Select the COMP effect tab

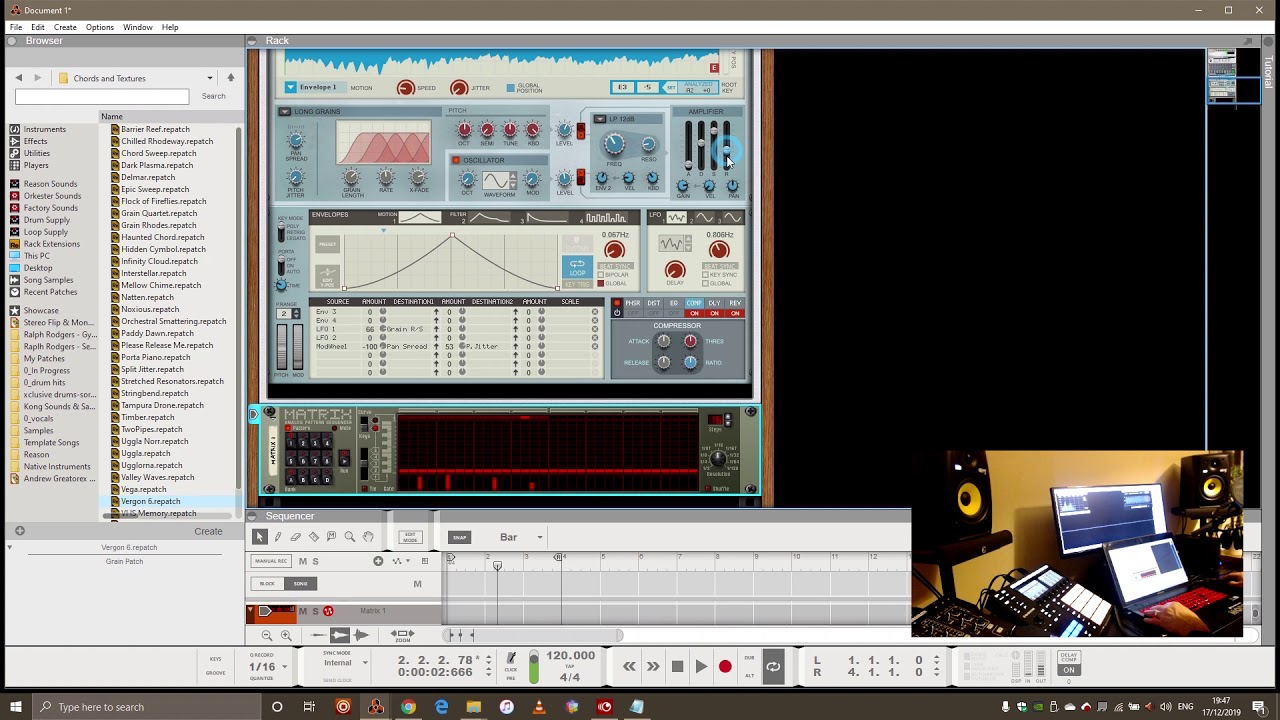694,303
